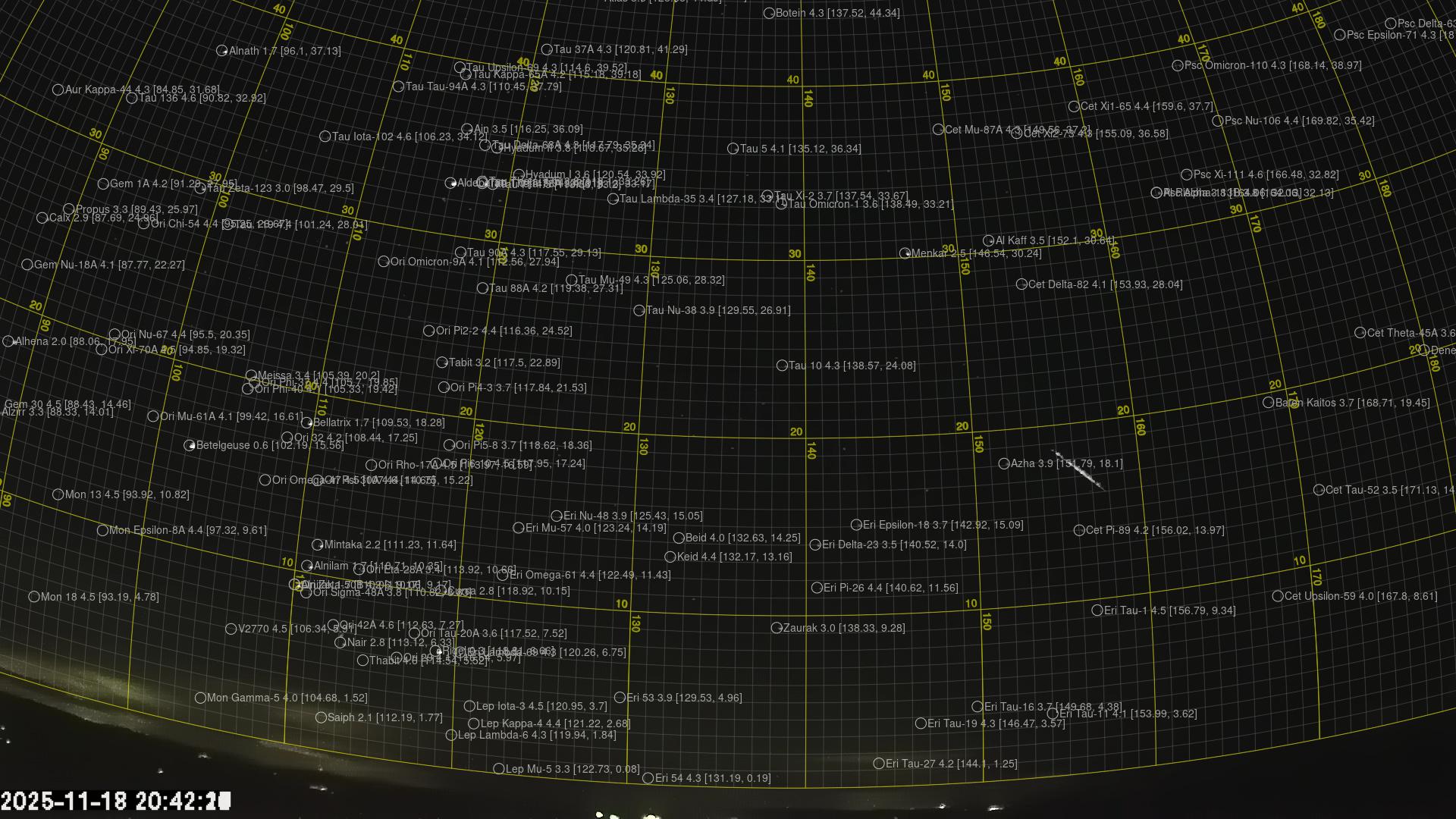The height and width of the screenshot is (819, 1456).
Task: Click the Bellatrix star circle marker
Action: 307,422
